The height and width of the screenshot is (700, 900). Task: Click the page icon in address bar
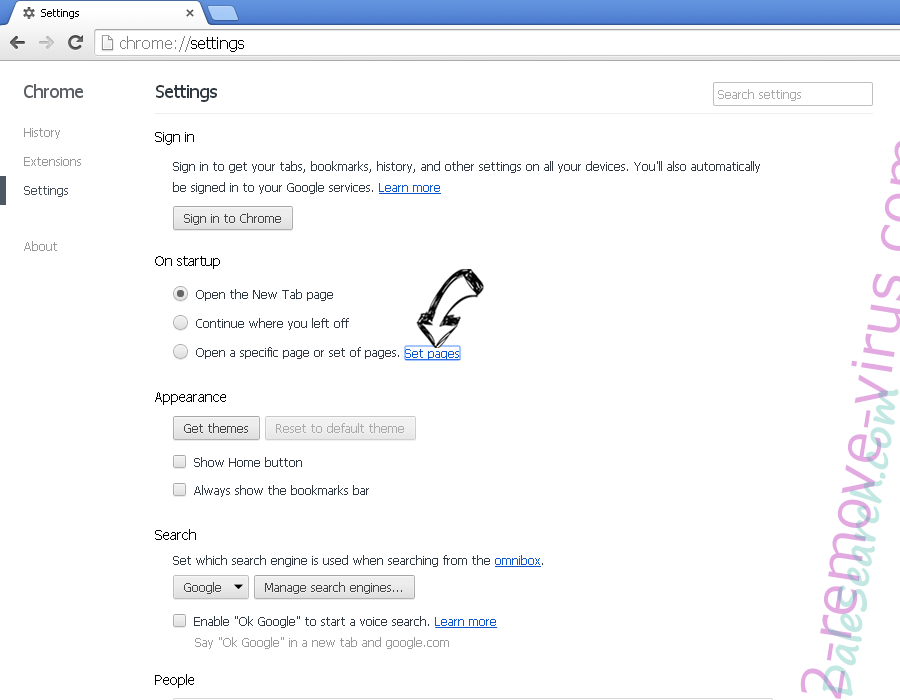tap(107, 43)
